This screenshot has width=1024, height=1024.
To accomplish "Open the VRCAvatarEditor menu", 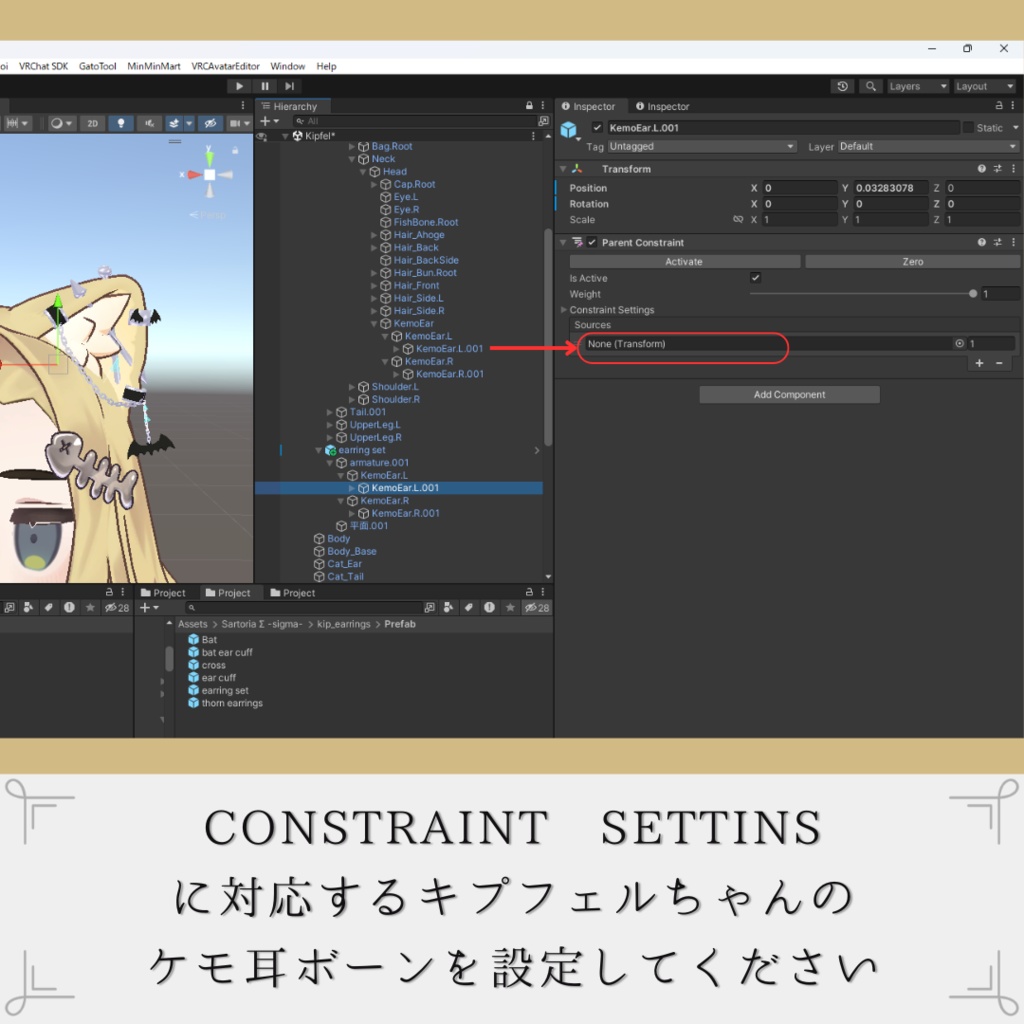I will click(x=225, y=66).
